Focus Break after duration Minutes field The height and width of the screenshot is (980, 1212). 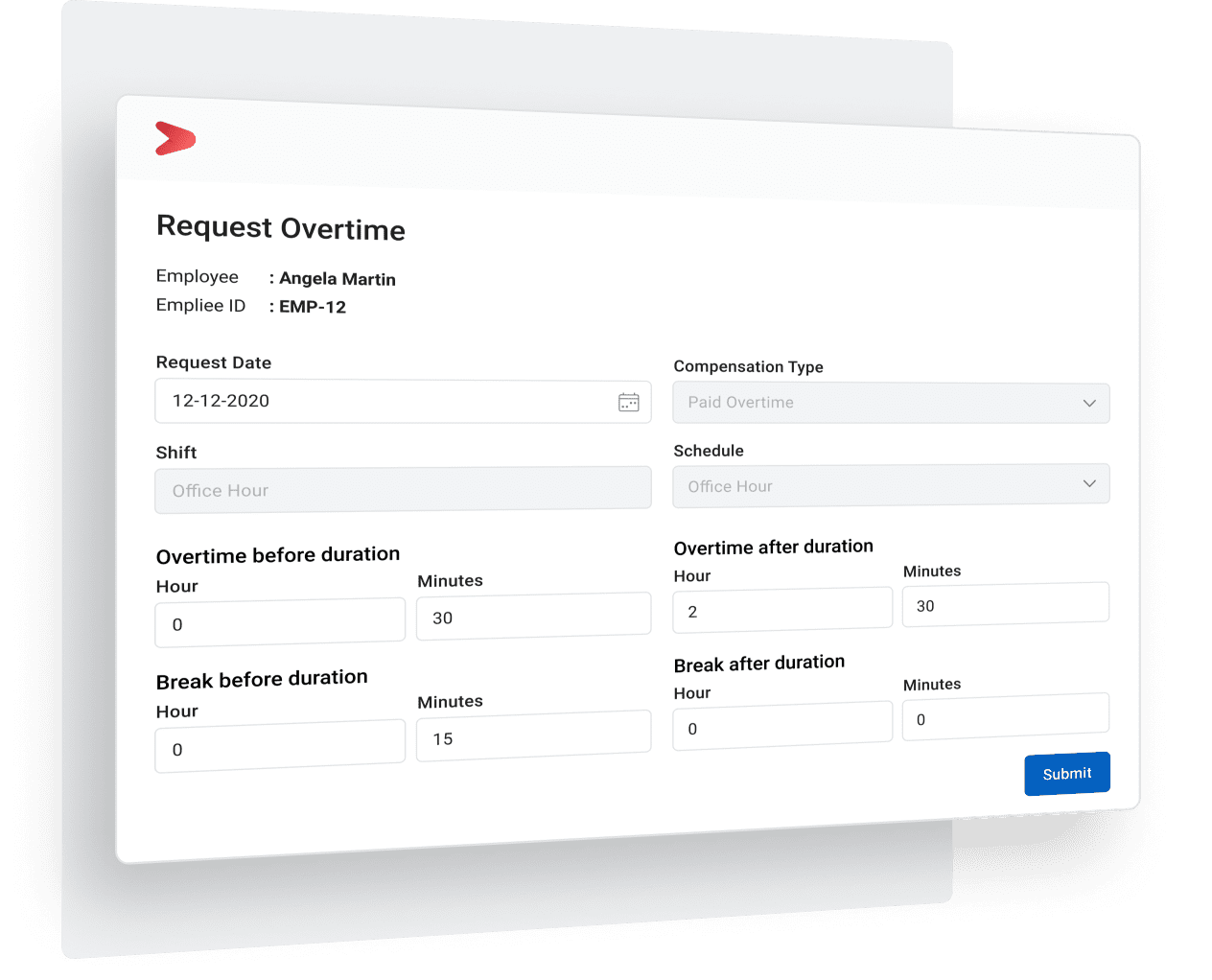coord(1006,718)
